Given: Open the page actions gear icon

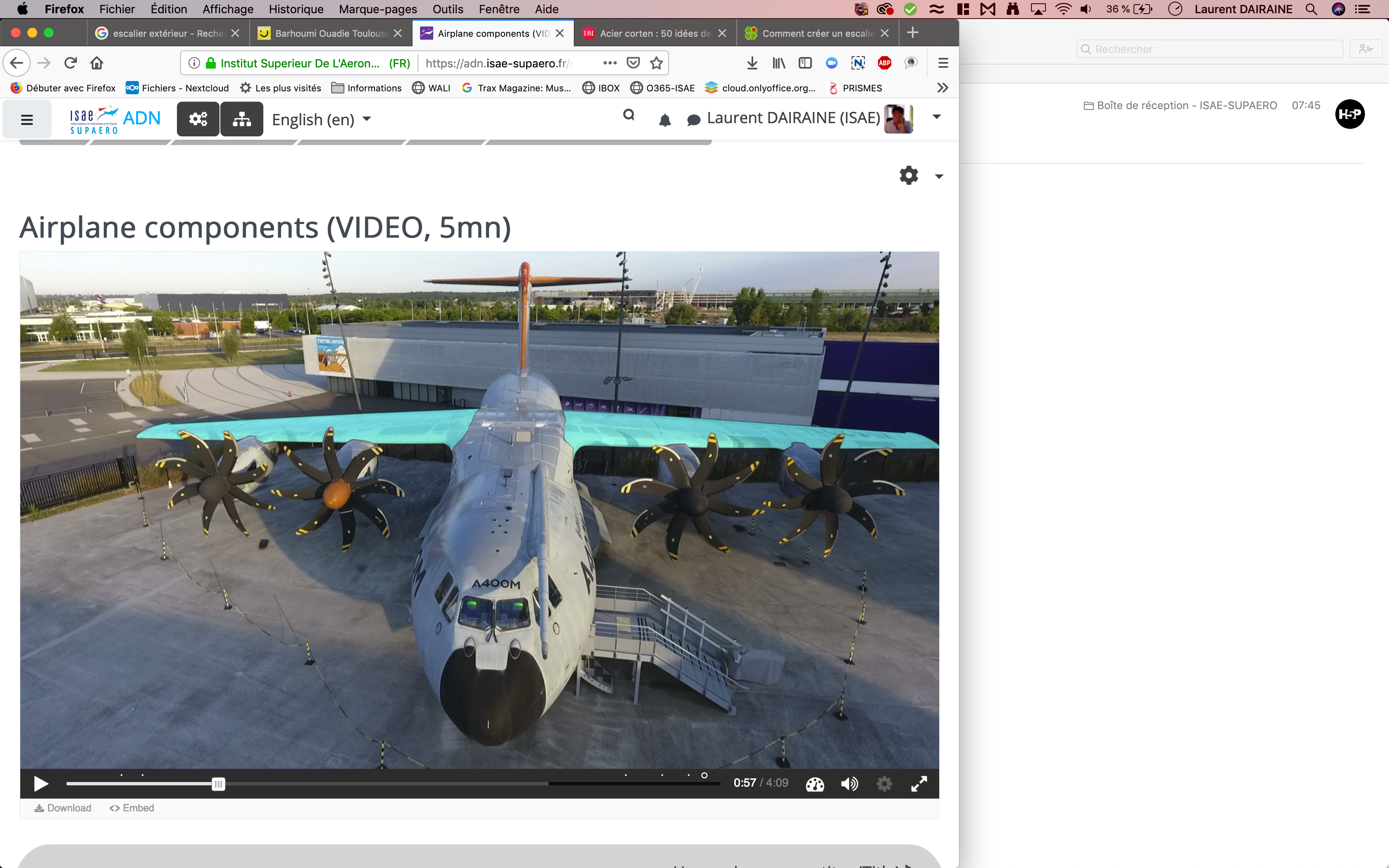Looking at the screenshot, I should point(909,175).
